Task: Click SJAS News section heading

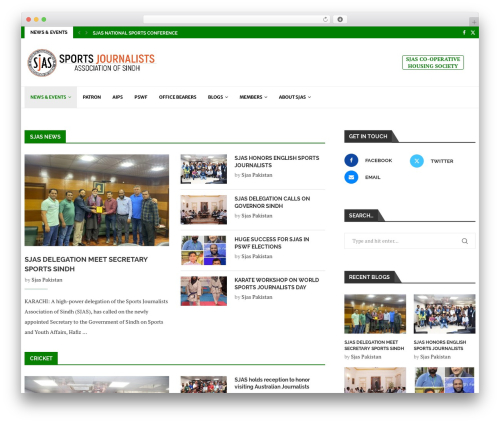Action: pyautogui.click(x=45, y=137)
